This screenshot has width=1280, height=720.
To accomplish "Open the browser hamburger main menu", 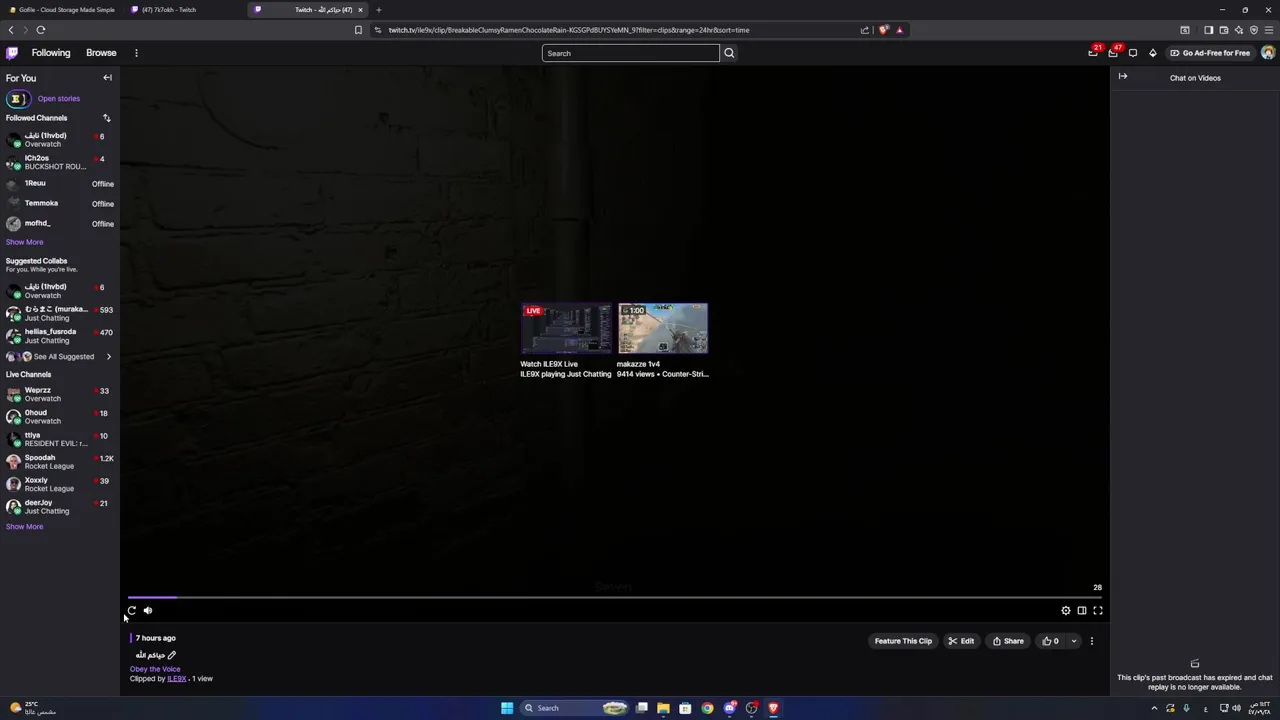I will [1269, 30].
